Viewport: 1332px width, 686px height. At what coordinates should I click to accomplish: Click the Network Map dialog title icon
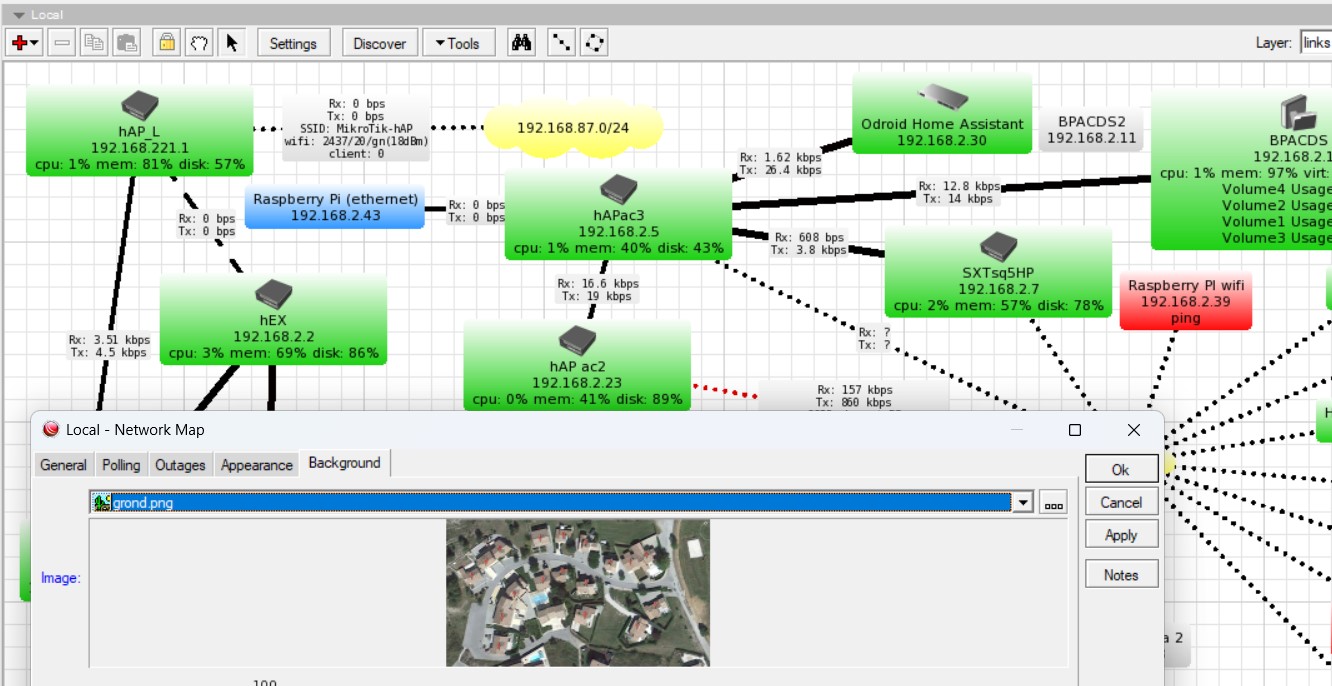pos(52,429)
